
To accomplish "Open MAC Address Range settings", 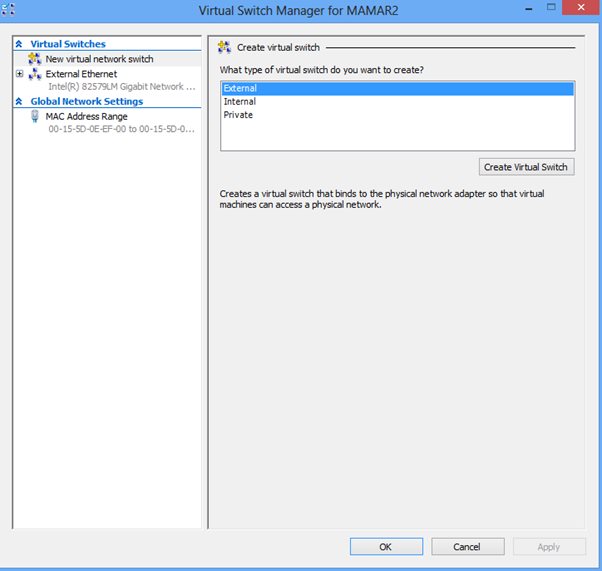I will [86, 117].
